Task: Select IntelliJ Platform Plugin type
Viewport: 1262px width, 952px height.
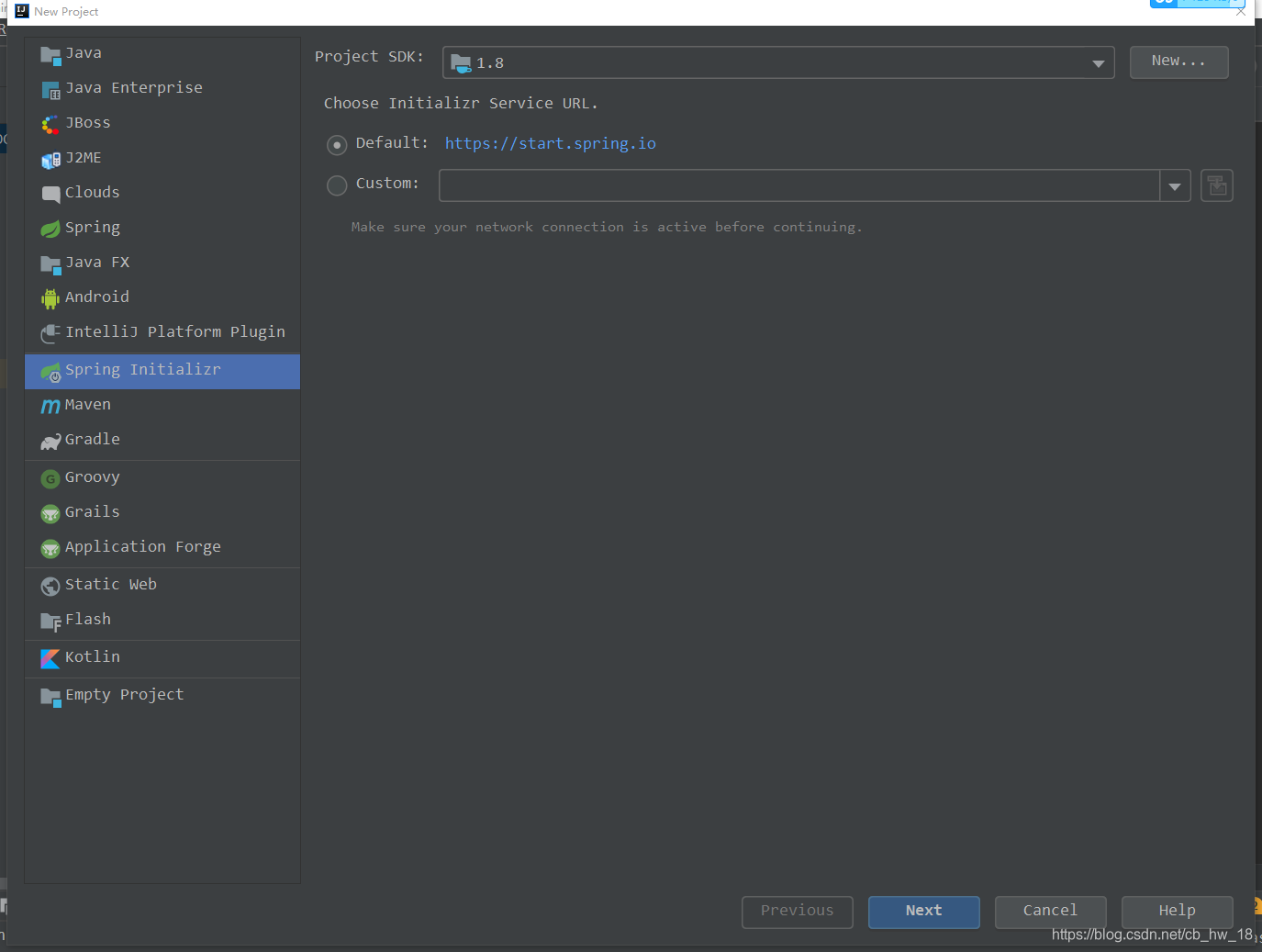Action: pyautogui.click(x=162, y=332)
